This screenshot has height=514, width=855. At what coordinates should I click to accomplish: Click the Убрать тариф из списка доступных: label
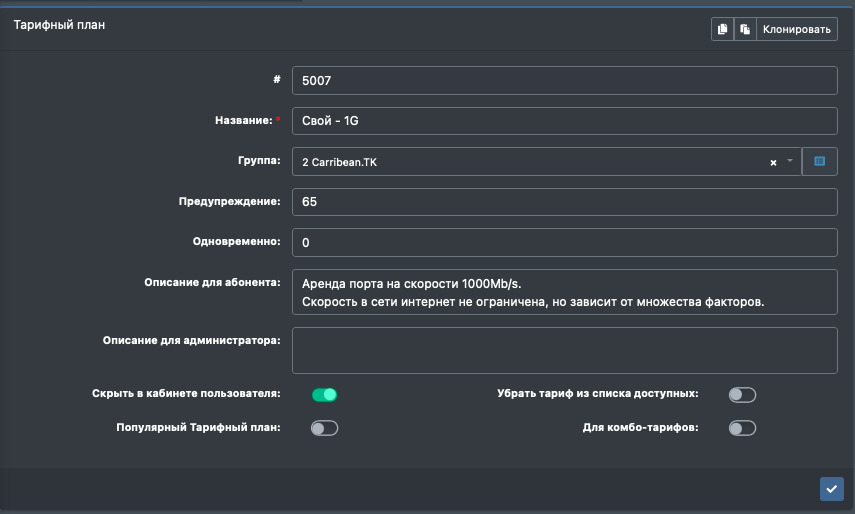click(x=598, y=394)
